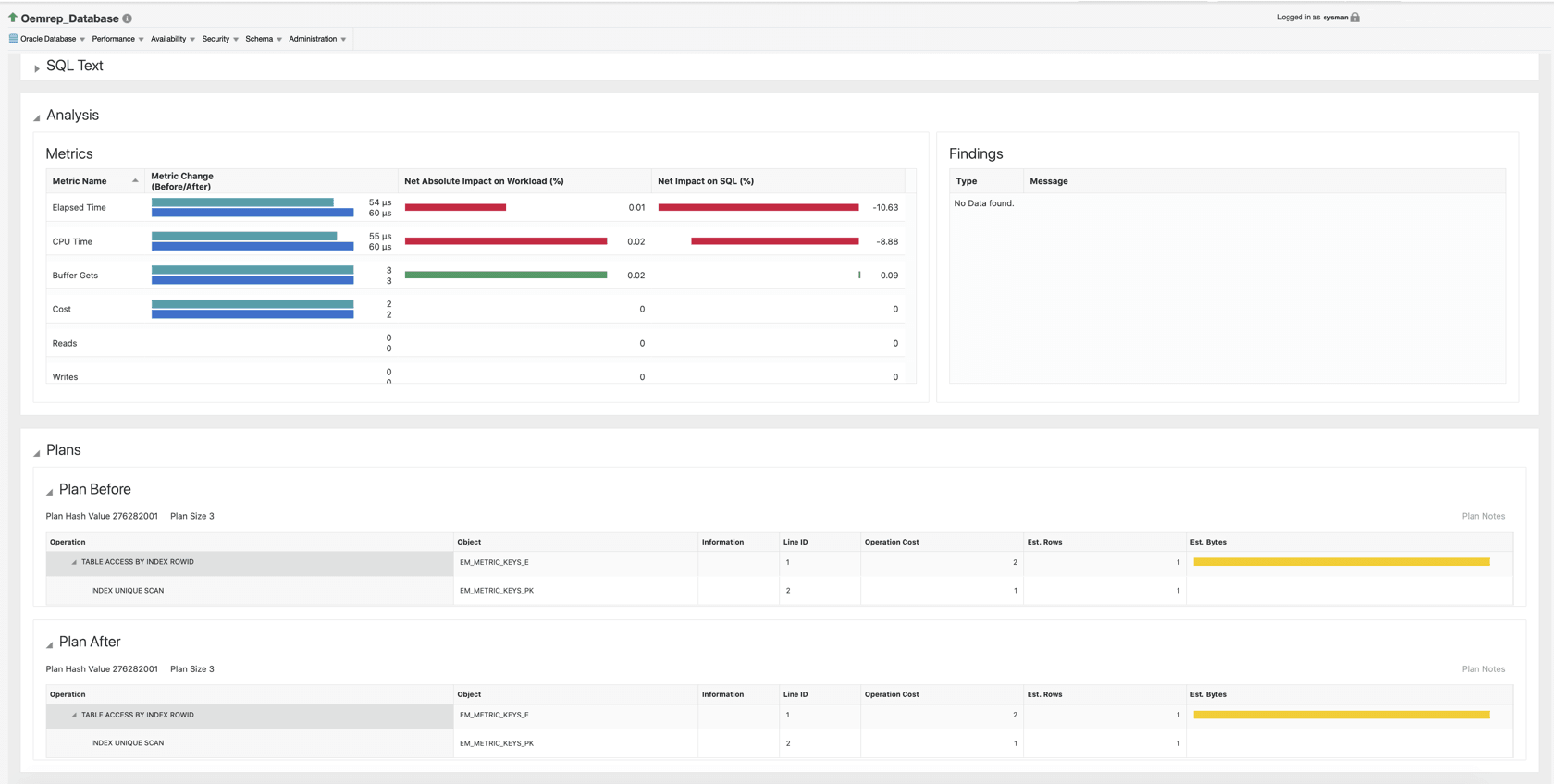Collapse the Plans section
Image resolution: width=1554 pixels, height=784 pixels.
point(37,452)
